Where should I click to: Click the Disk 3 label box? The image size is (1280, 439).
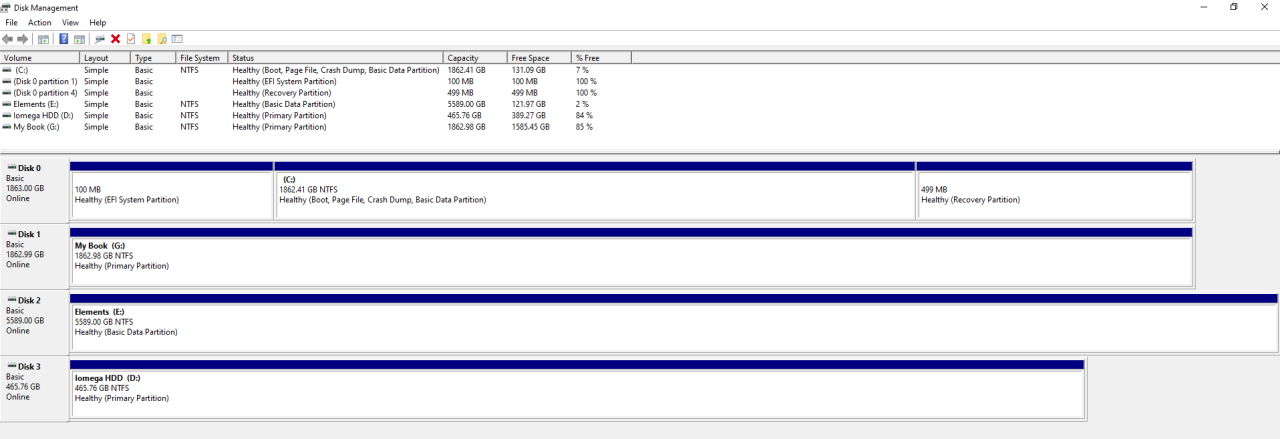pyautogui.click(x=34, y=387)
